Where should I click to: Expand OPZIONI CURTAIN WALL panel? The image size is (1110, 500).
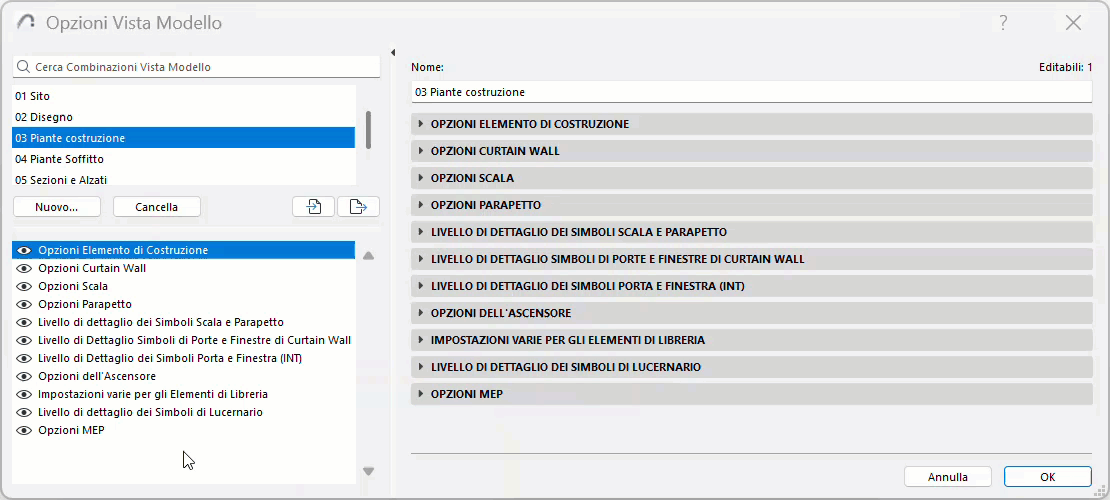pos(752,151)
